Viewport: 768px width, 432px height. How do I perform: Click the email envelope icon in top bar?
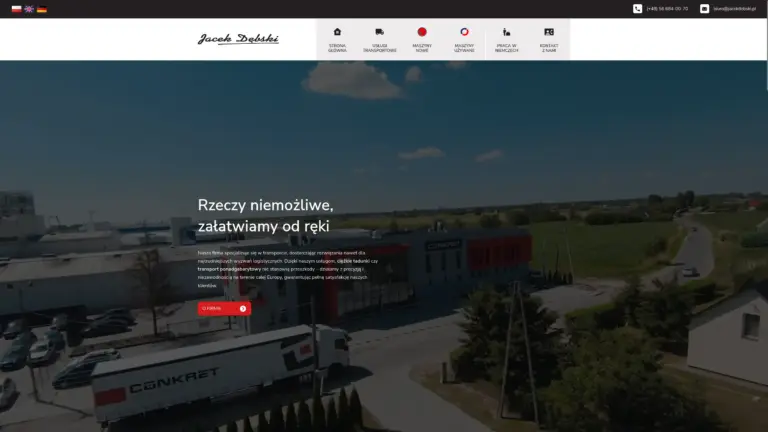click(x=704, y=9)
